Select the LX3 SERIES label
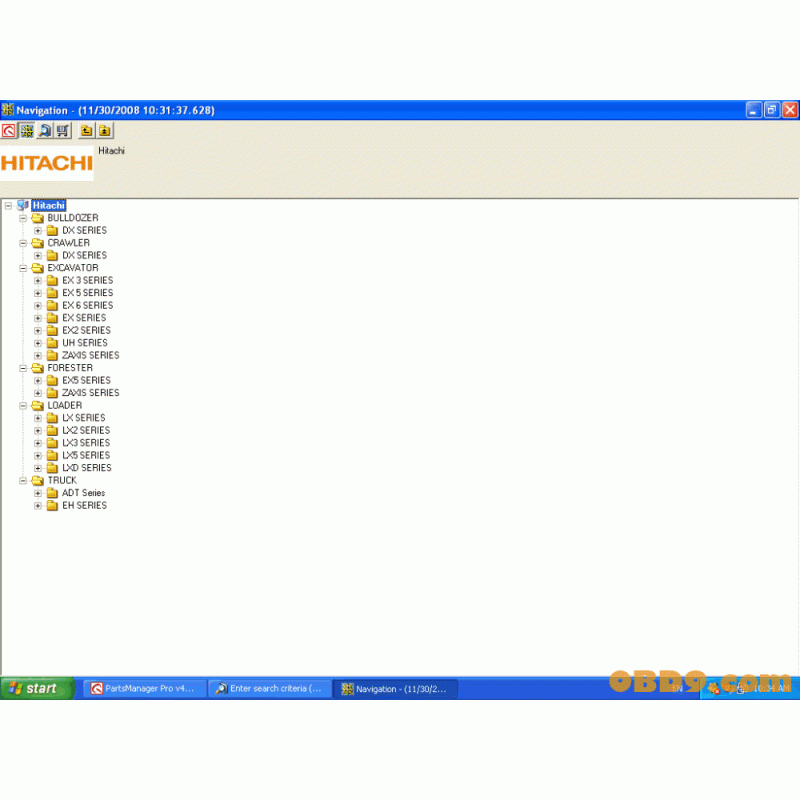This screenshot has width=800, height=800. click(x=86, y=443)
